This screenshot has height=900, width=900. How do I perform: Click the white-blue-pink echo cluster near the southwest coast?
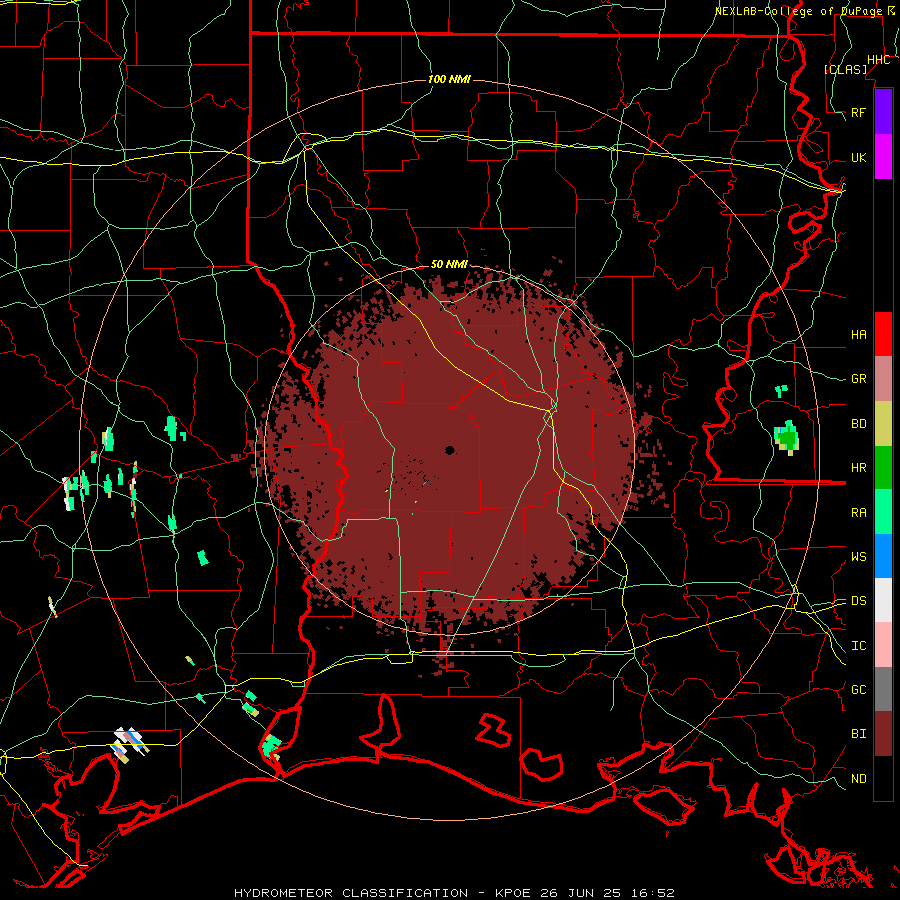[x=130, y=744]
